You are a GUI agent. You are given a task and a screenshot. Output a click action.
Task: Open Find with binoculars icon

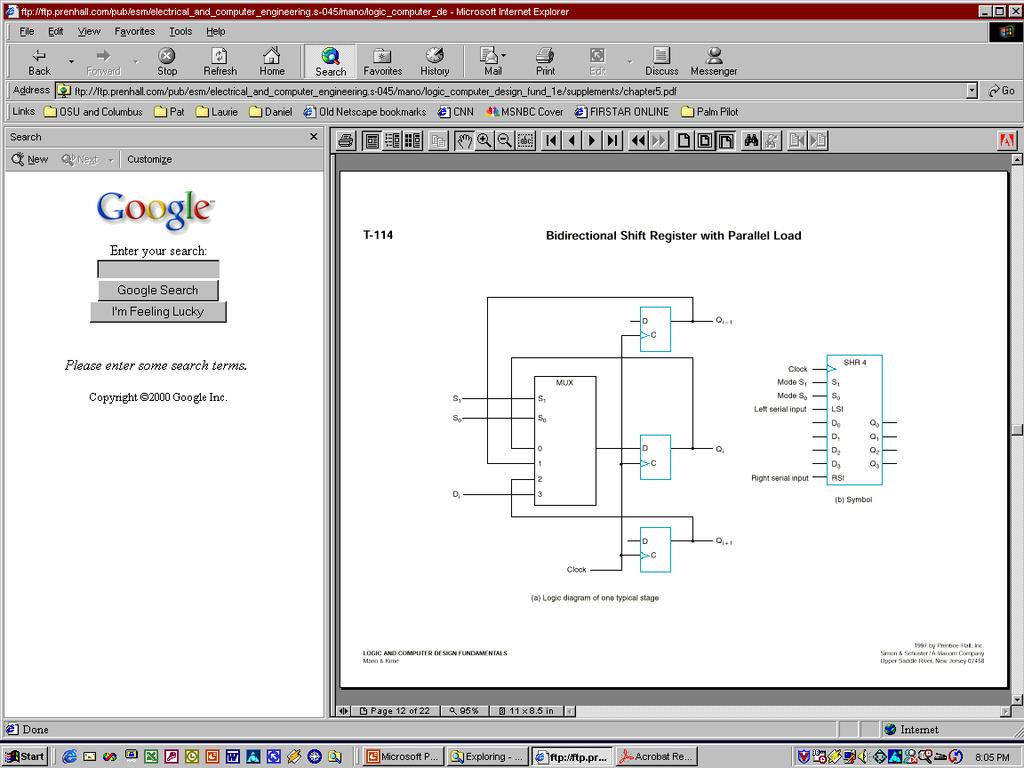(x=751, y=141)
